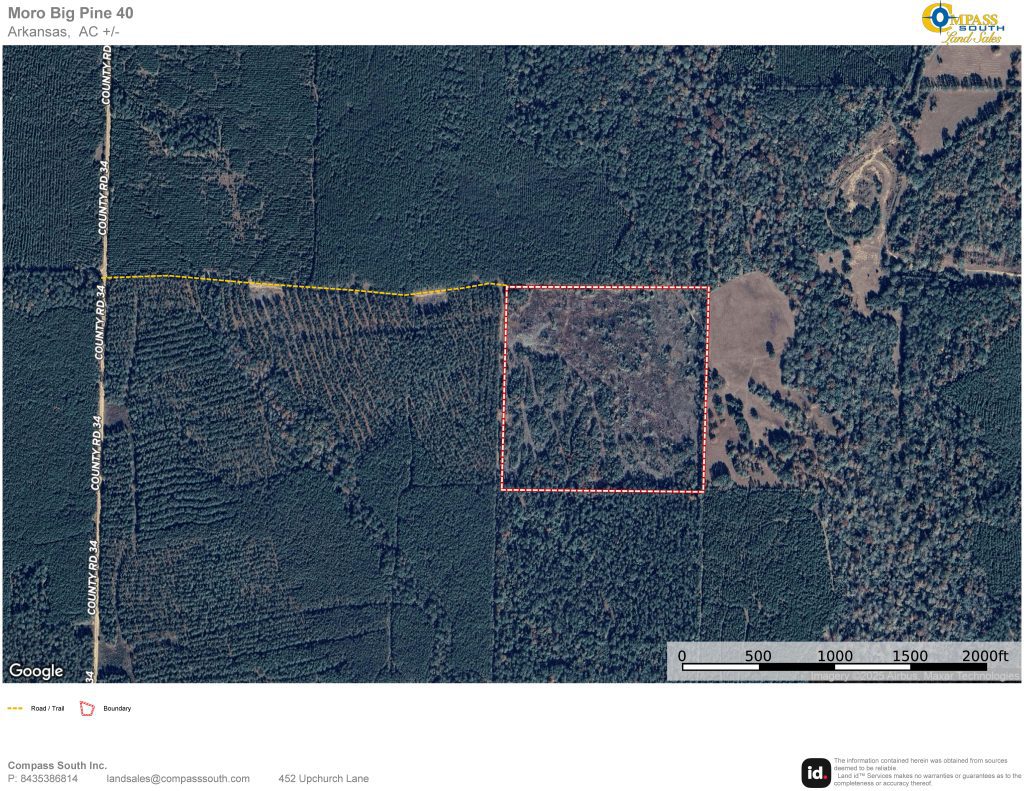
Task: Click the Land id logo icon
Action: coord(816,772)
